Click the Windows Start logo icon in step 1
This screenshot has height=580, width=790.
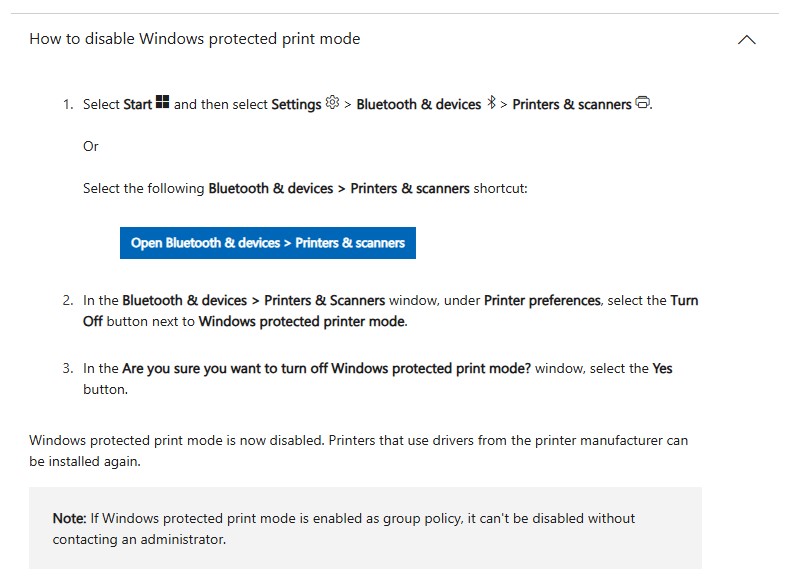(x=162, y=103)
